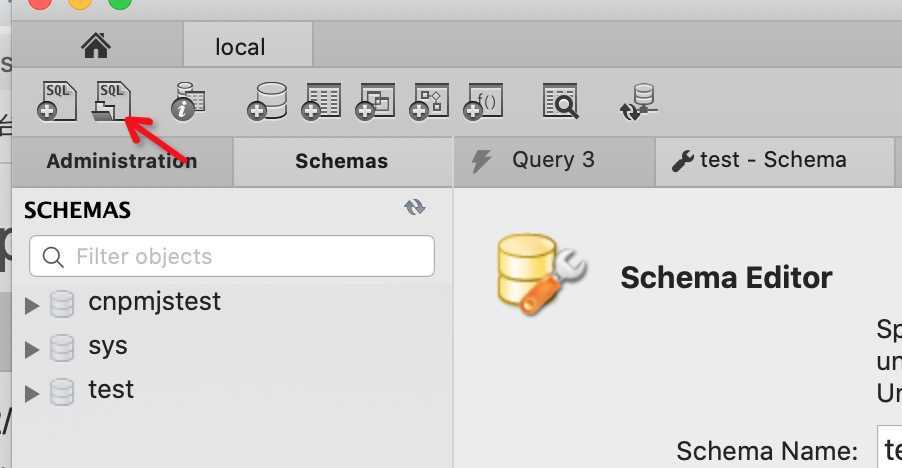The image size is (902, 468).
Task: Refresh the SCHEMAS list
Action: point(415,207)
